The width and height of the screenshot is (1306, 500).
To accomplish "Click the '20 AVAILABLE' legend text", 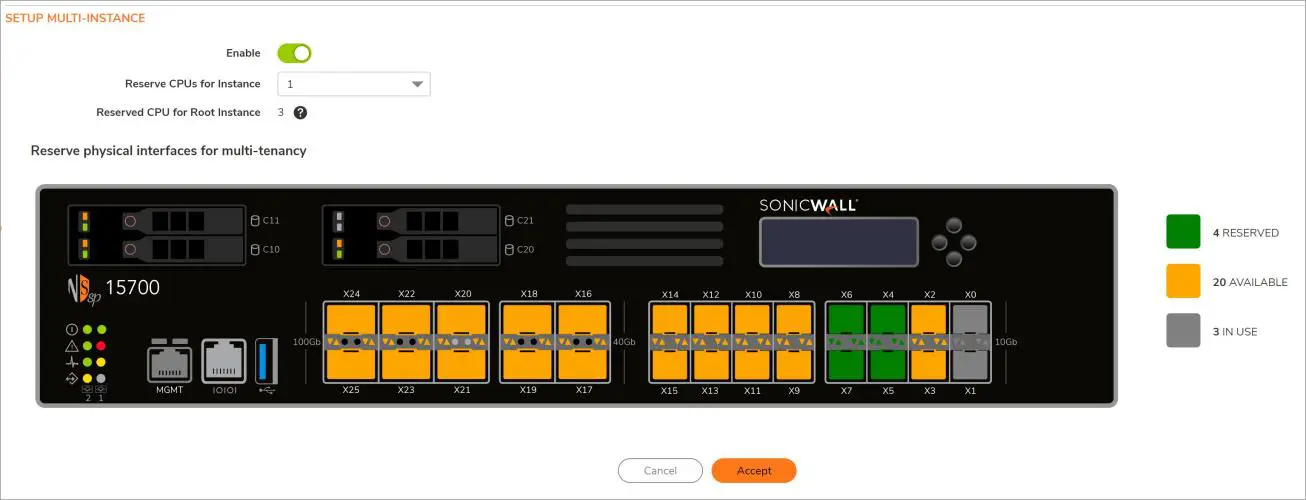I will pos(1250,283).
